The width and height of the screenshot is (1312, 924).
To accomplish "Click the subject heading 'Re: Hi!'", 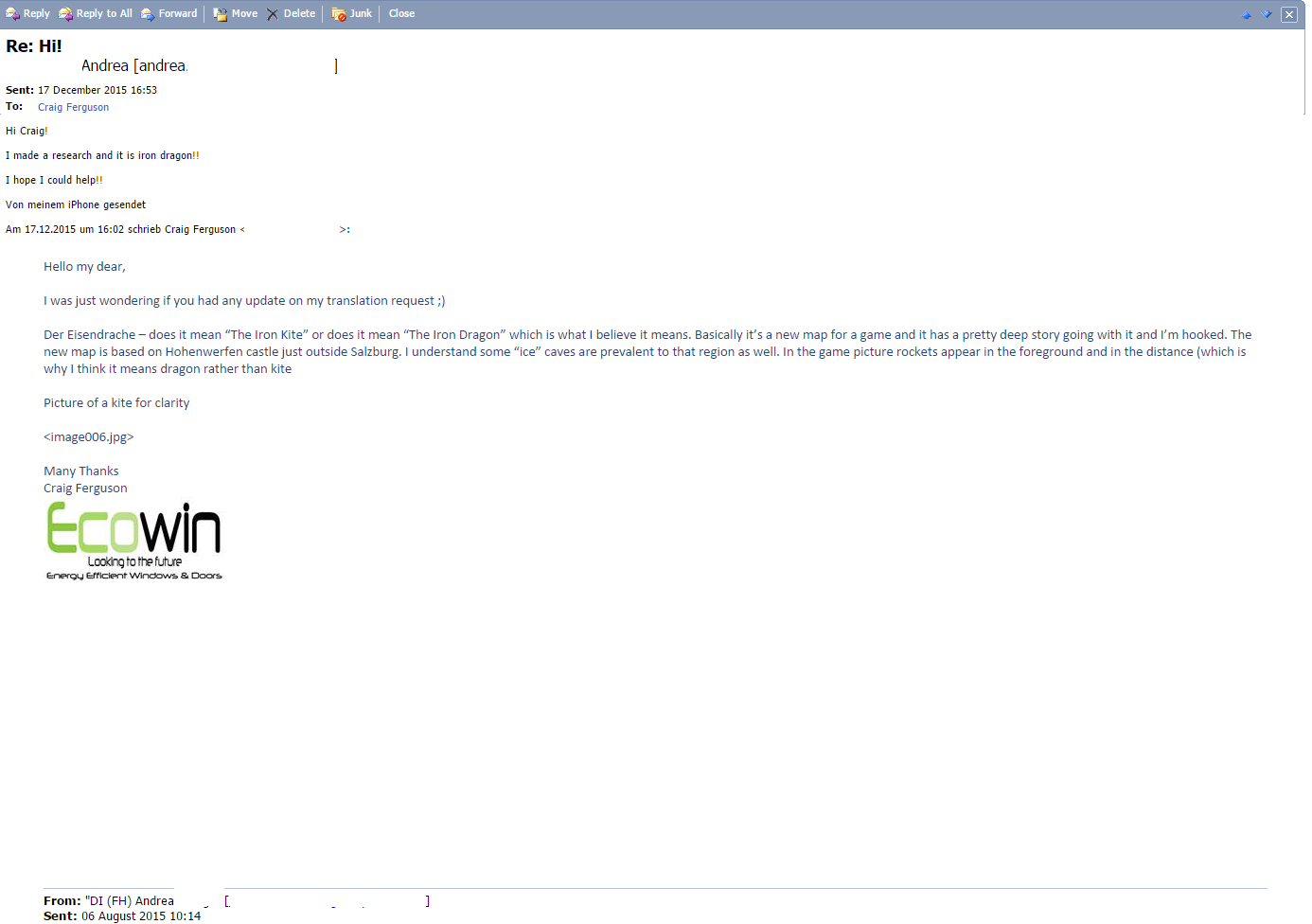I will coord(34,45).
